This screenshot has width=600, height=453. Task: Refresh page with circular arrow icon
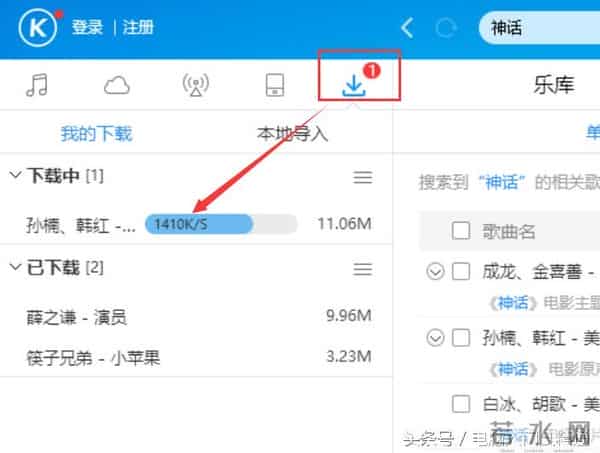point(446,28)
